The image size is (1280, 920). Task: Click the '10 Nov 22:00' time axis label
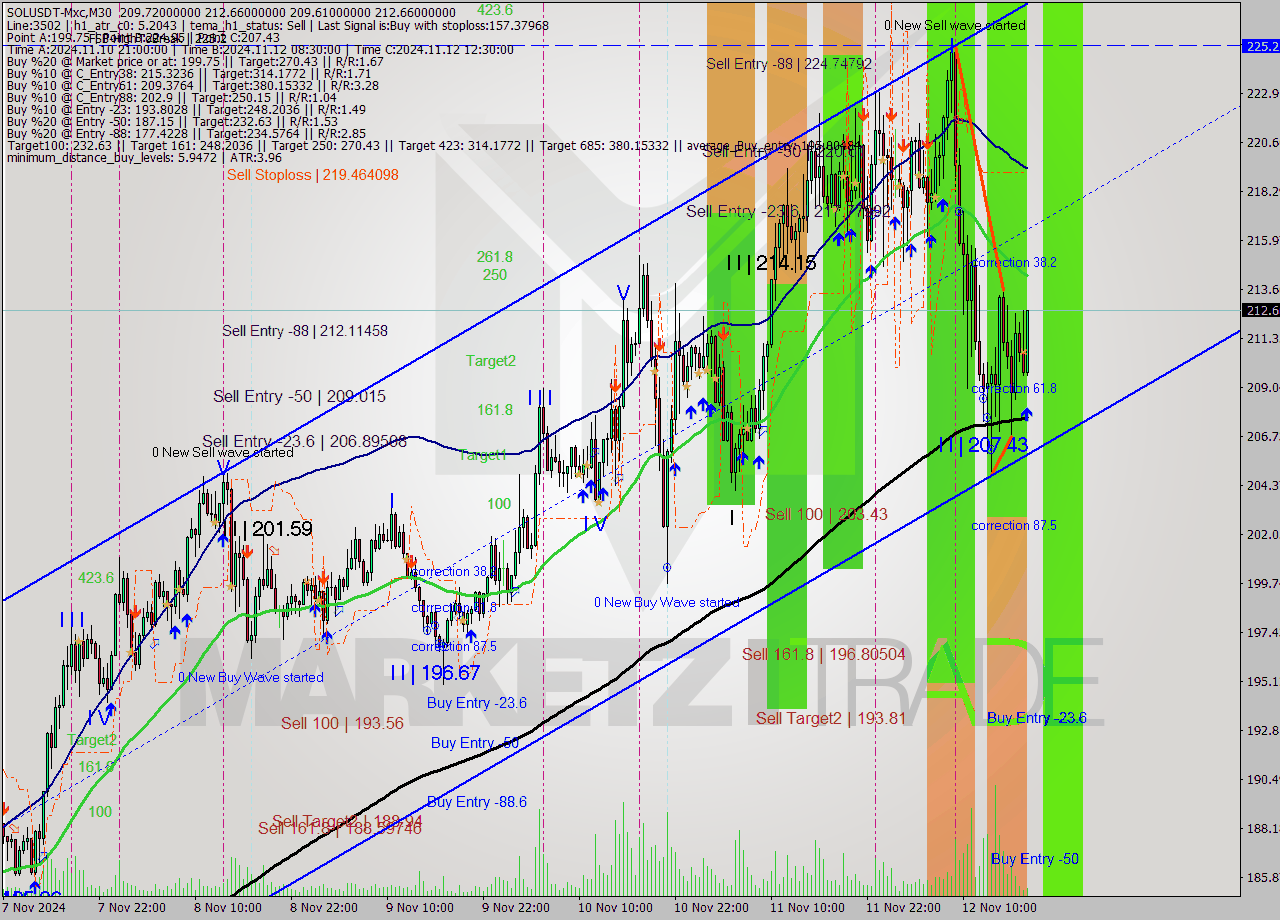click(711, 908)
